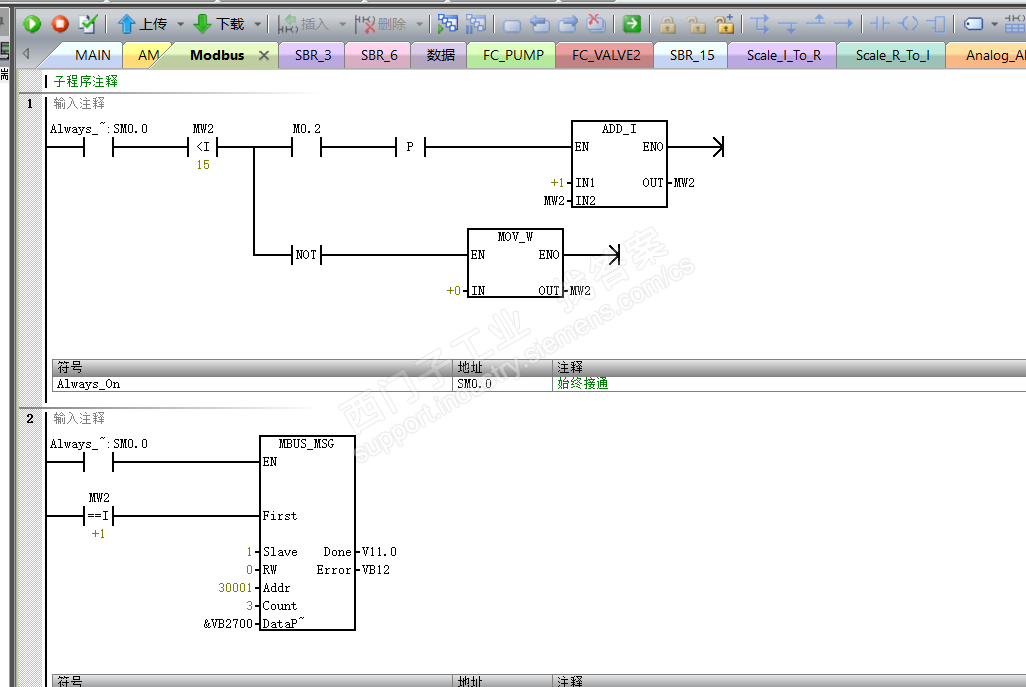1026x687 pixels.
Task: Click network 2 comment field 输入注释
Action: [x=79, y=418]
